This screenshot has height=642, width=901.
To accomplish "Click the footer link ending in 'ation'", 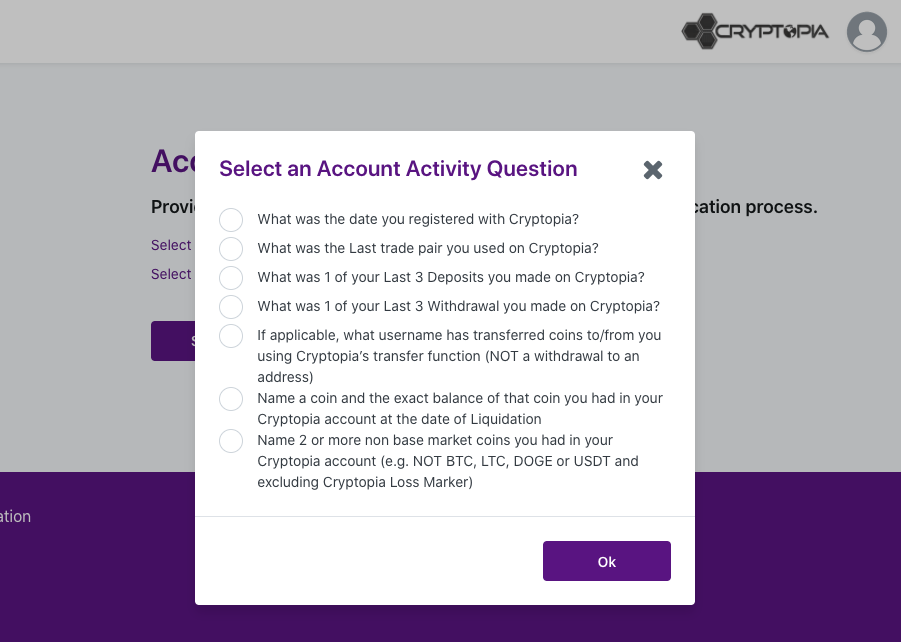I will [16, 516].
